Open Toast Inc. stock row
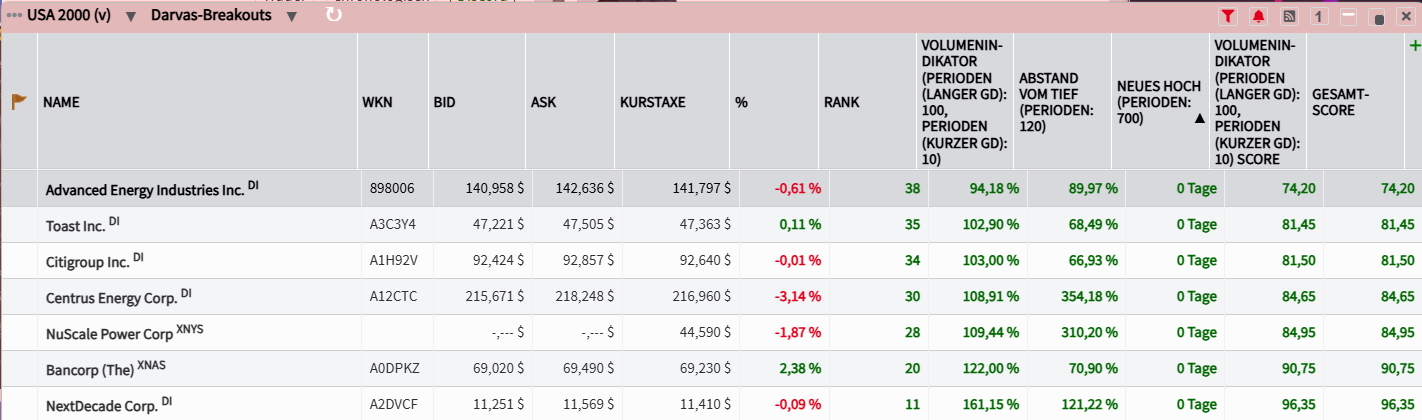 pos(711,224)
